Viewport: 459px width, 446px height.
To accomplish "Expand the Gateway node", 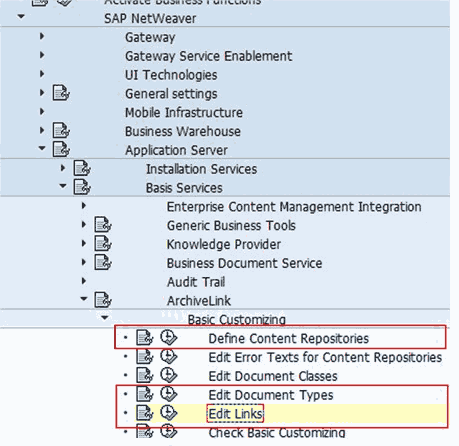I will coord(42,36).
